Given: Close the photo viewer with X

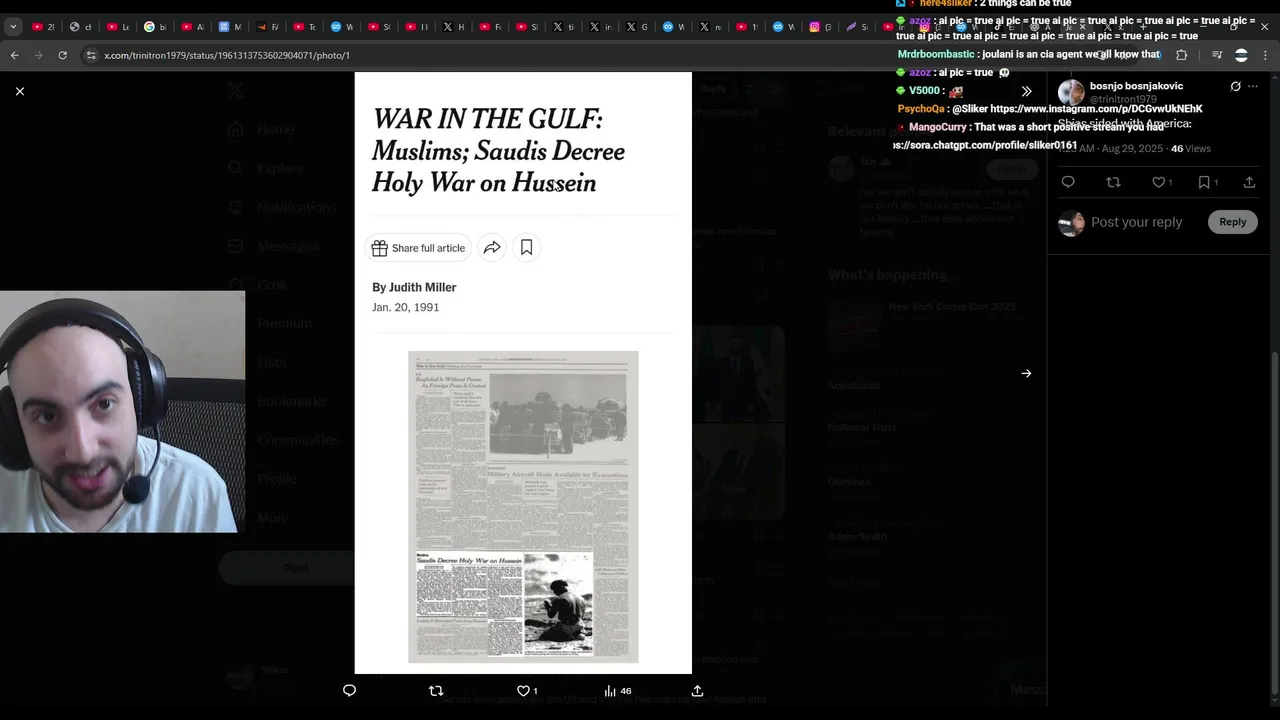Looking at the screenshot, I should coord(19,91).
